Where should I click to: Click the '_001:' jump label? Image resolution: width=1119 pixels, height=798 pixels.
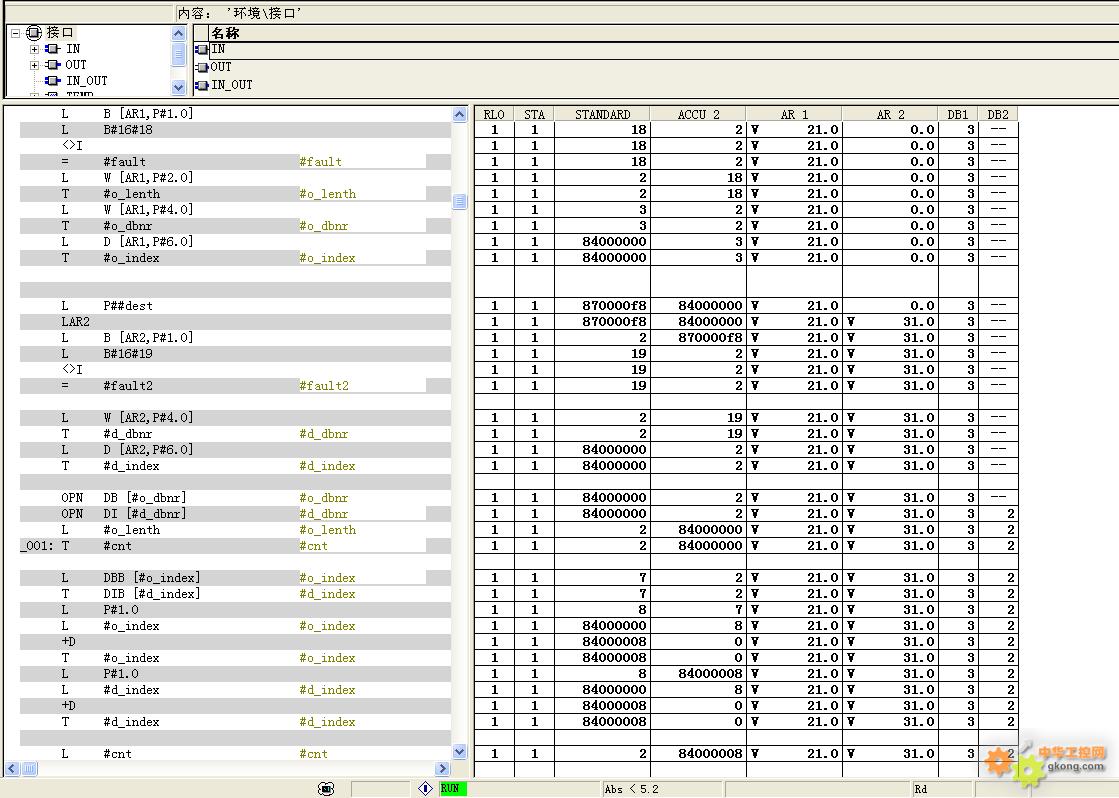tap(36, 546)
